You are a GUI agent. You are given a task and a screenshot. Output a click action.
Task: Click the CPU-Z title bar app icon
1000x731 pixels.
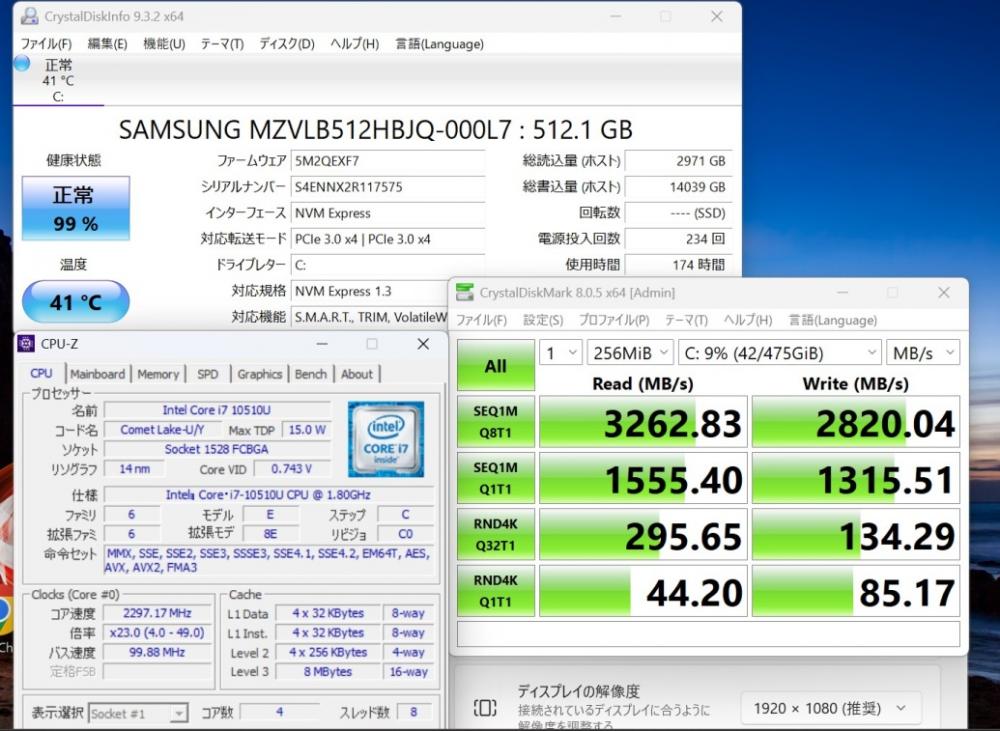point(26,344)
